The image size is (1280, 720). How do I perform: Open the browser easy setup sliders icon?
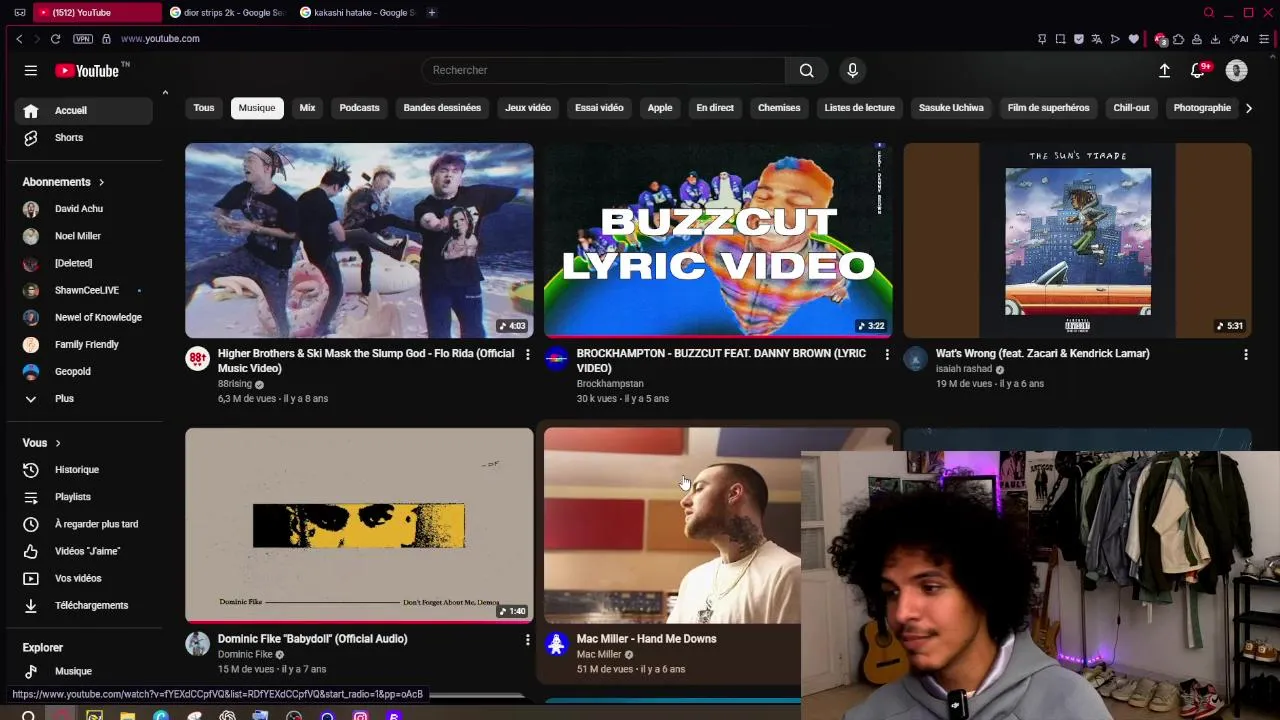click(x=1264, y=39)
